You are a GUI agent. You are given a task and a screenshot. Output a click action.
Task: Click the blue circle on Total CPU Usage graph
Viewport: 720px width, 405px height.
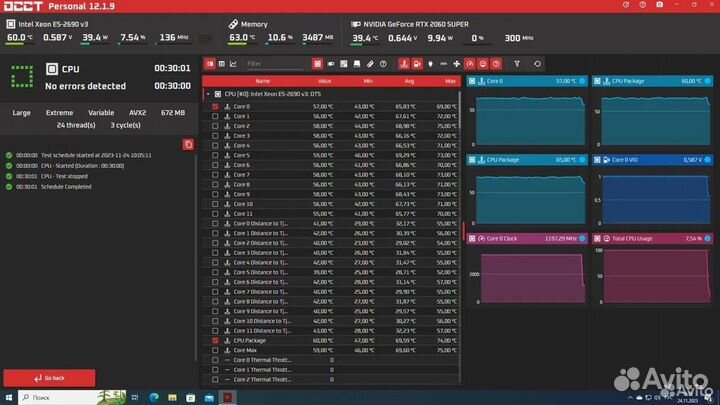(708, 239)
